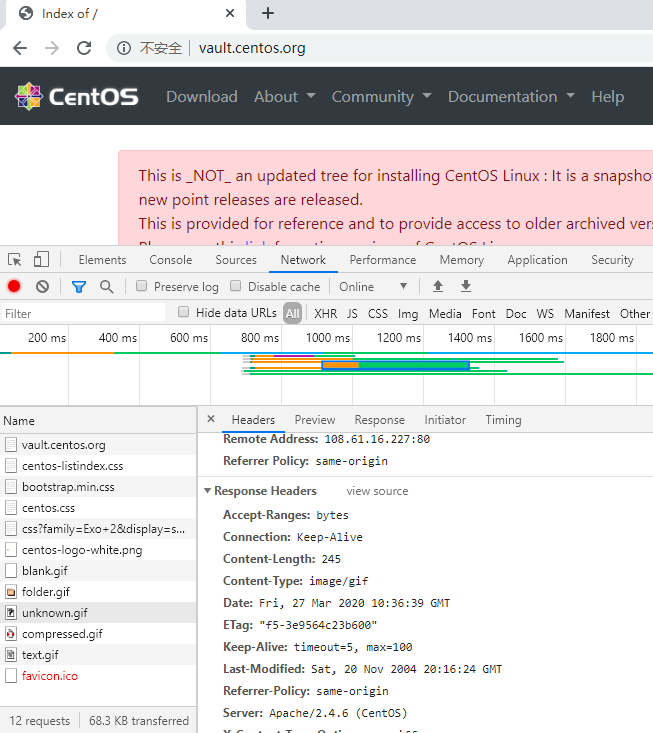Filter requests by Img

pyautogui.click(x=408, y=314)
